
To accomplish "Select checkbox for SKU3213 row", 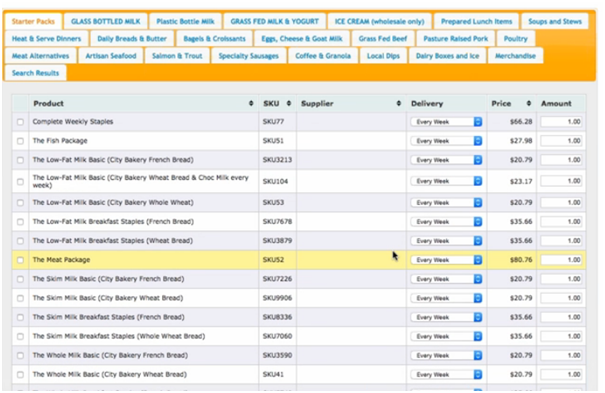I will coord(20,160).
